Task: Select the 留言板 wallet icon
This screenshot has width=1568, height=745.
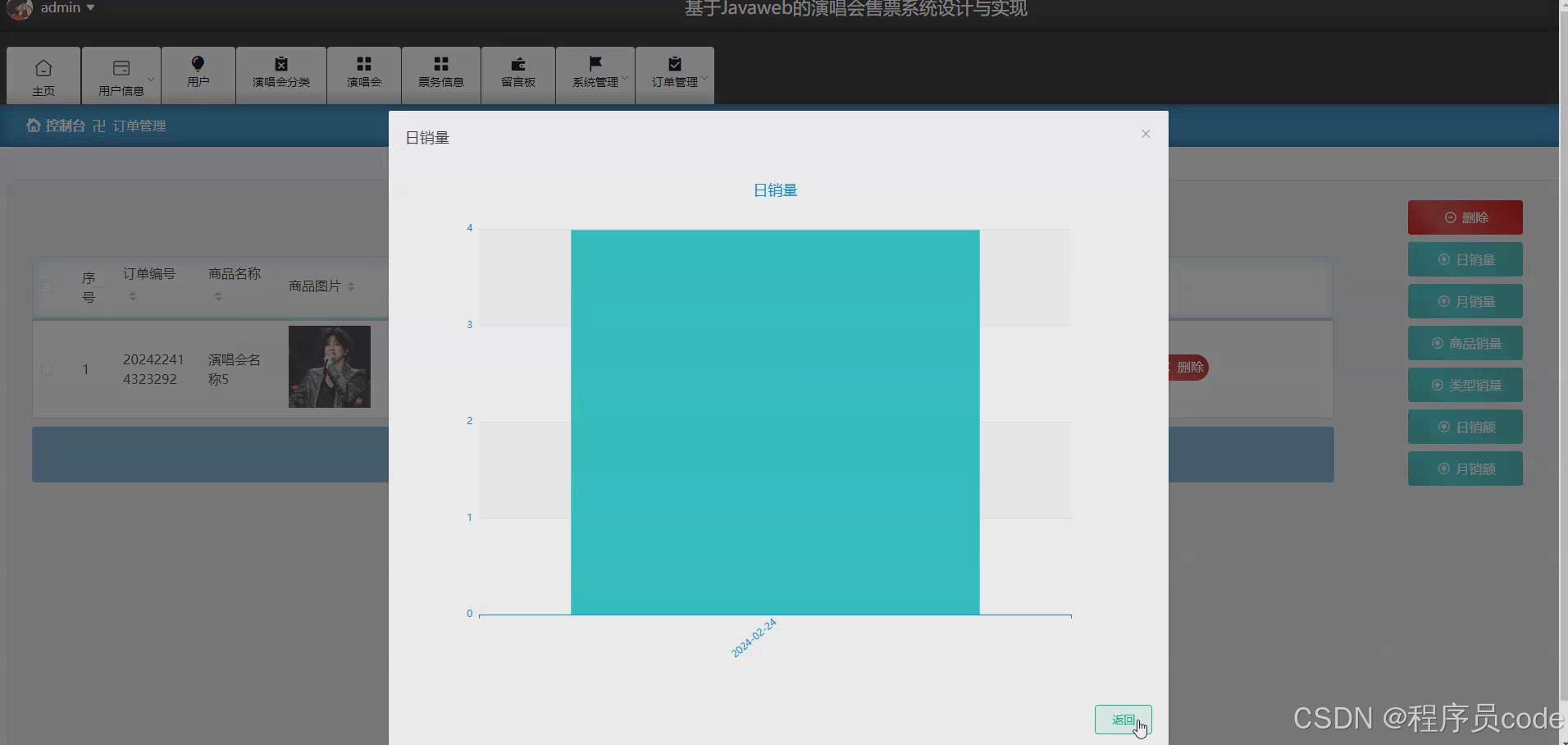Action: [x=518, y=64]
